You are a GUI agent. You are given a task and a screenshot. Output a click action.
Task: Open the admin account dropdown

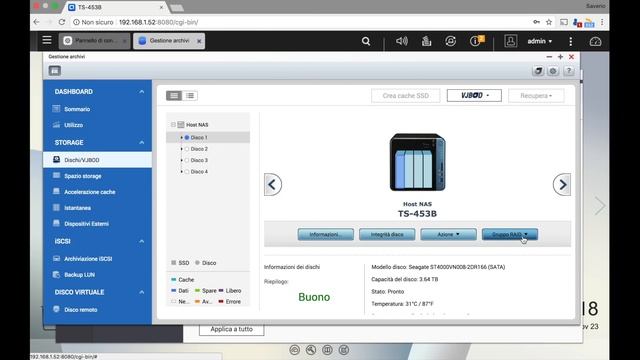click(x=540, y=41)
